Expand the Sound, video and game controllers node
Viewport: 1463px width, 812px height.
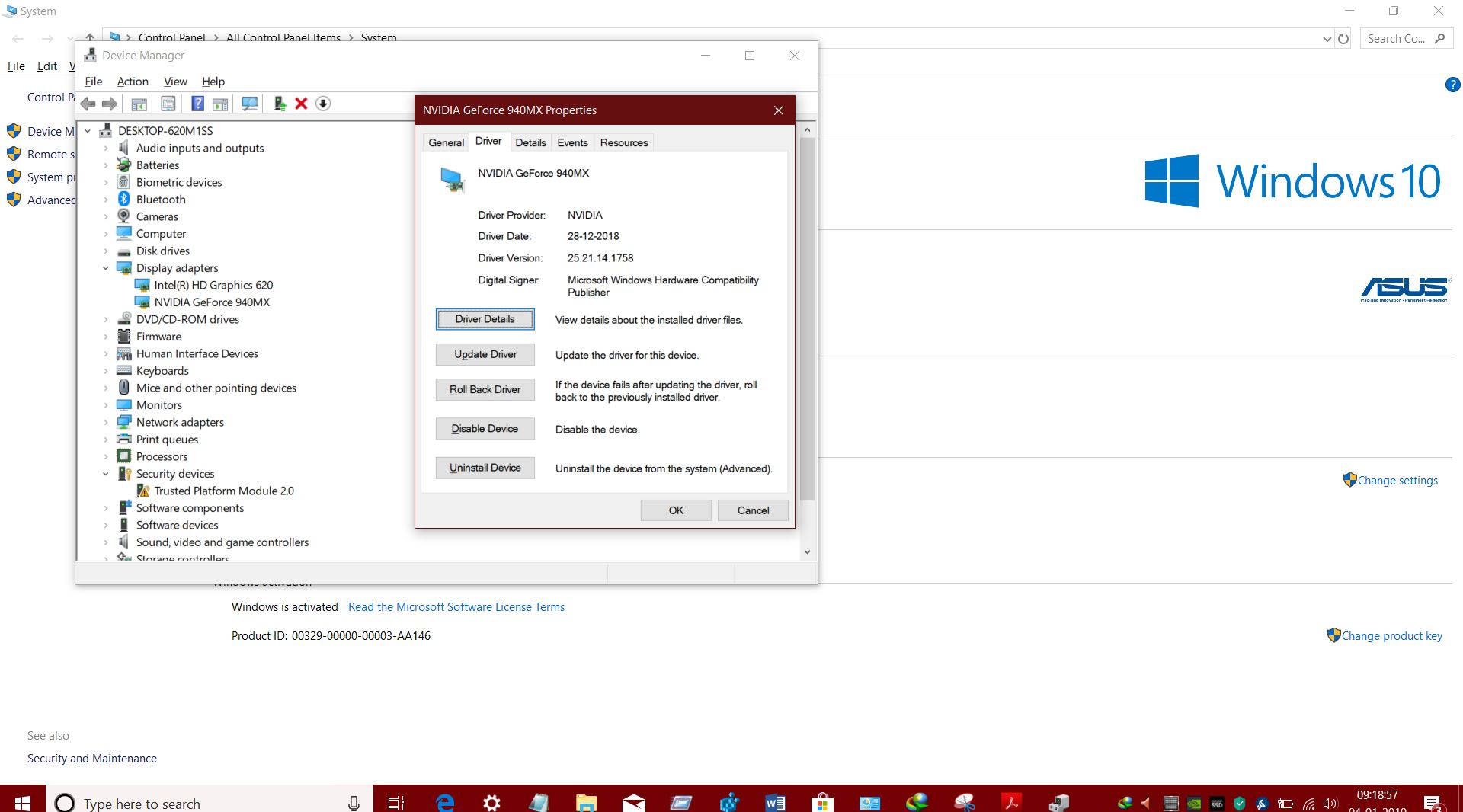coord(107,542)
